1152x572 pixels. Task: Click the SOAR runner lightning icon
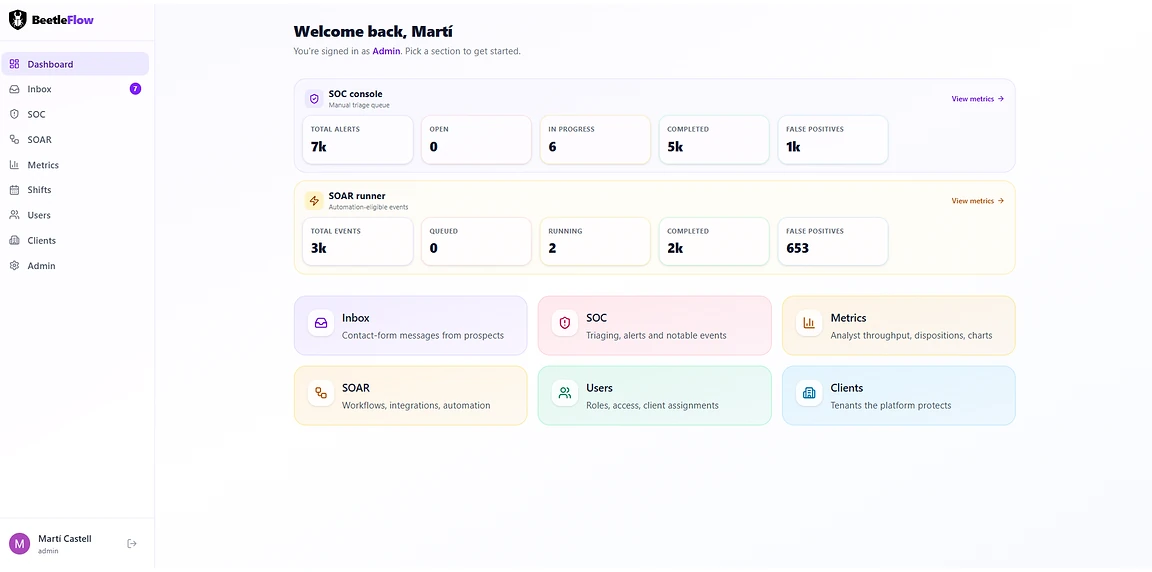point(314,200)
